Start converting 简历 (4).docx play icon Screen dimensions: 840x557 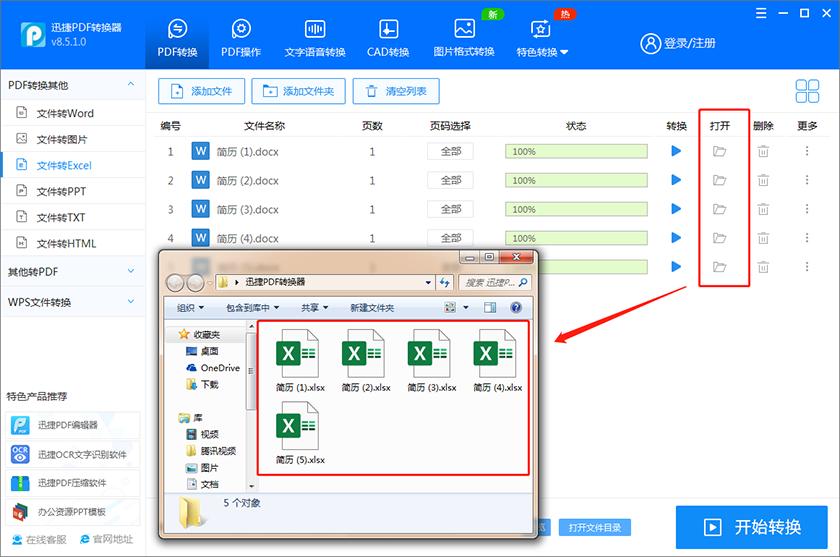[x=676, y=238]
